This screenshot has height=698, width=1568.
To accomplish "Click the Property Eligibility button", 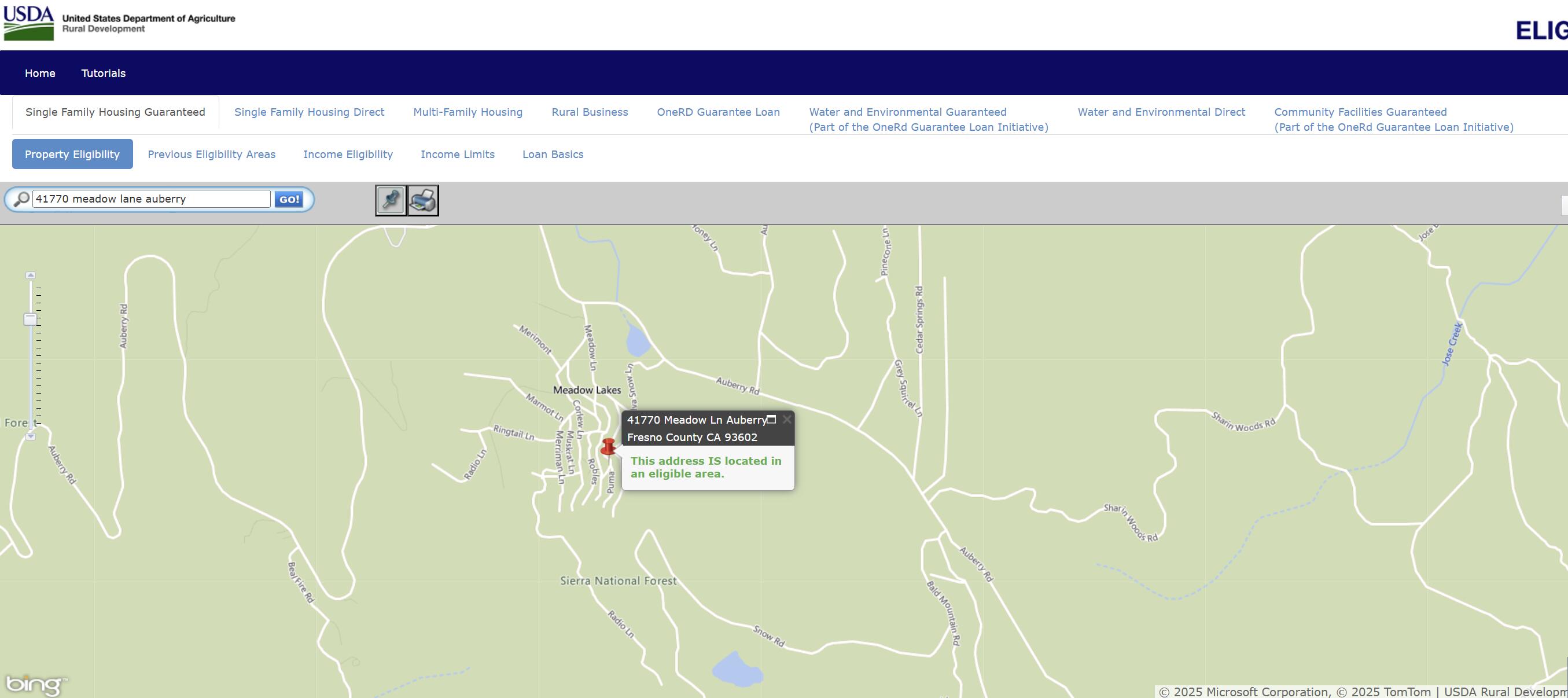I will [x=72, y=154].
